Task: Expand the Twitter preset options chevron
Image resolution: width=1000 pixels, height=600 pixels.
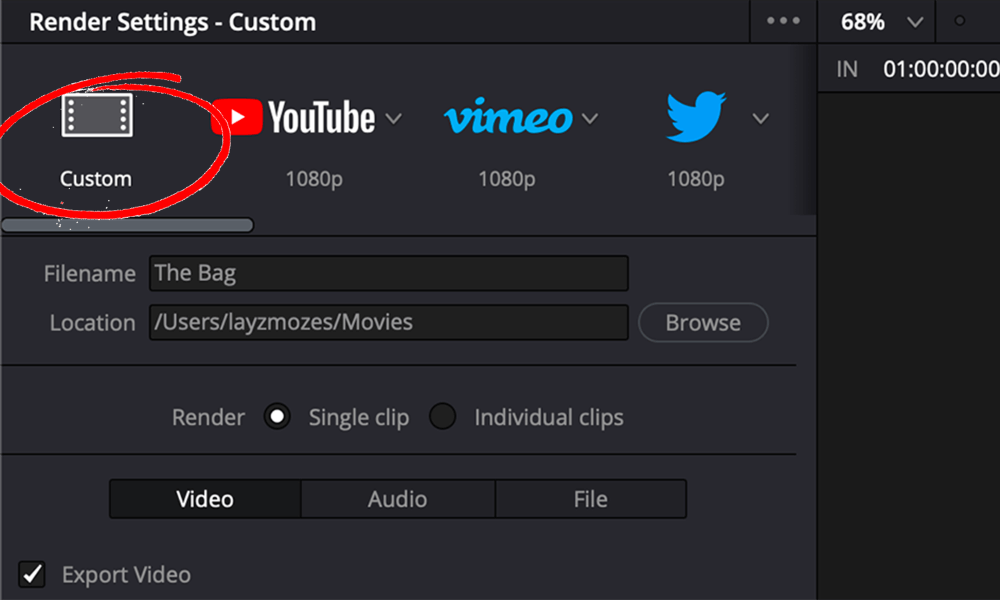Action: pos(761,117)
